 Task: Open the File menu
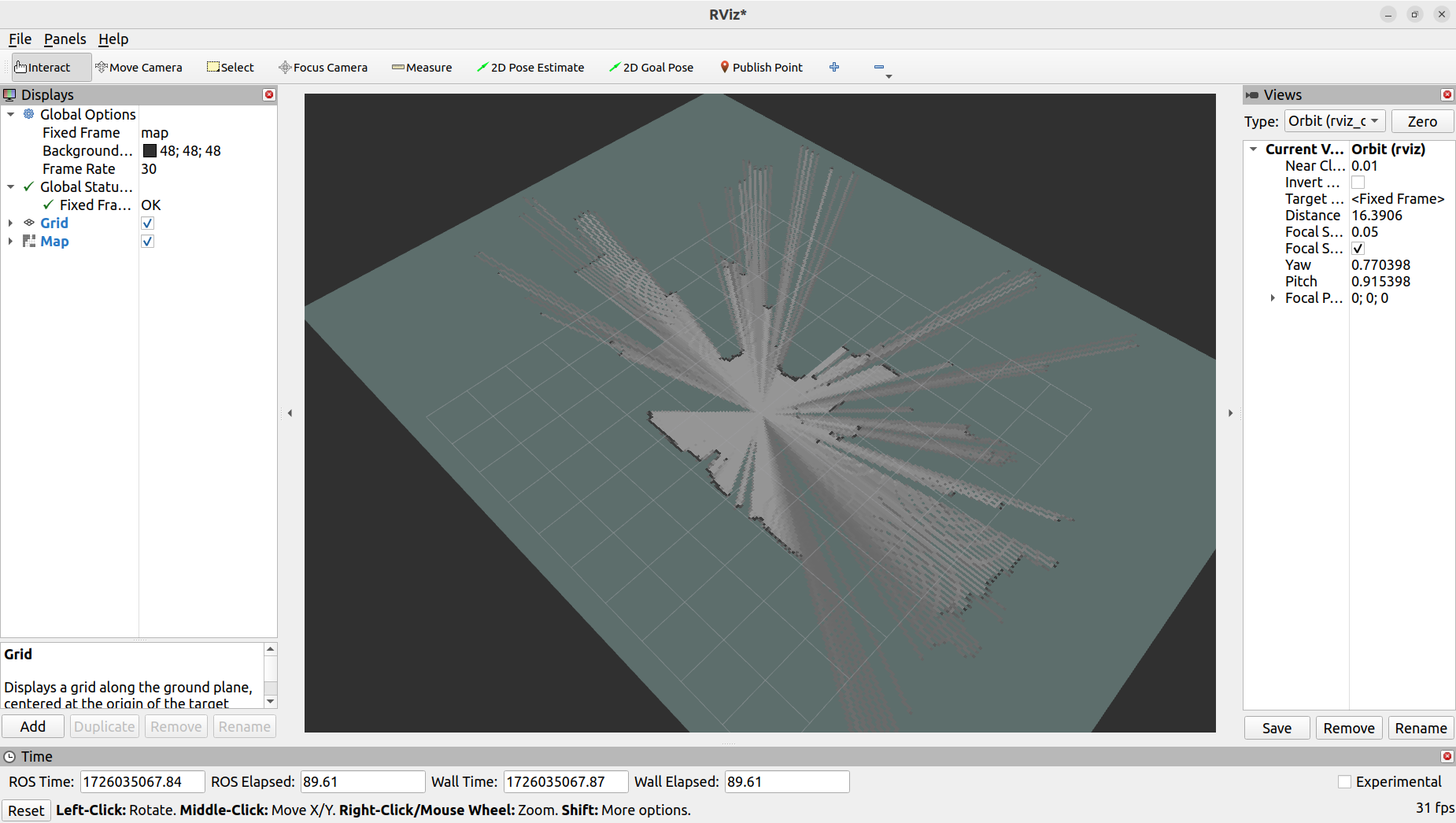pyautogui.click(x=20, y=39)
